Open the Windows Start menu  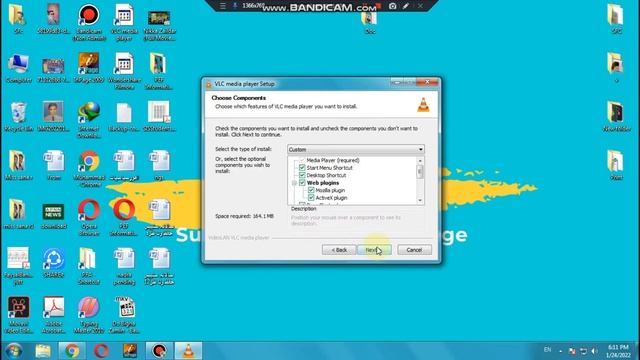coord(14,351)
